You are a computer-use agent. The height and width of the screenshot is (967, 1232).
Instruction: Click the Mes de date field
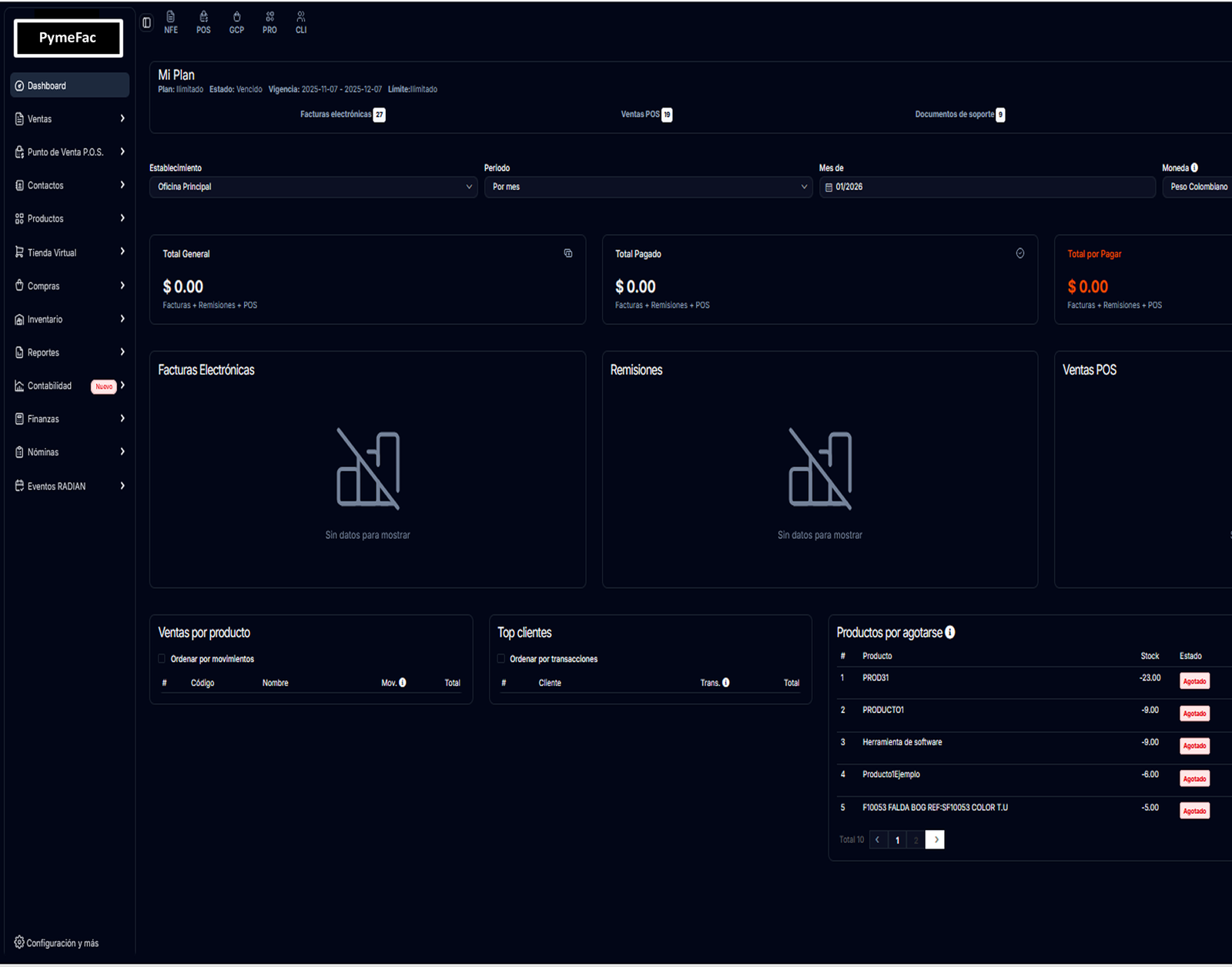(x=986, y=187)
